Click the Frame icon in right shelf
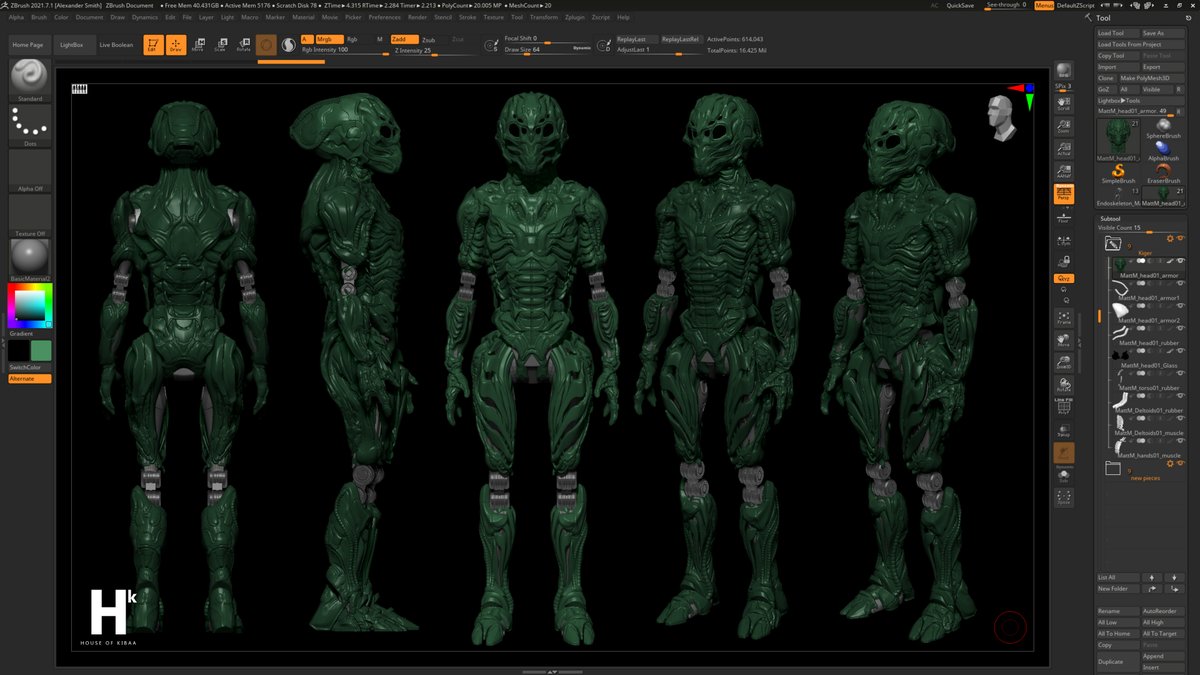The image size is (1200, 675). pyautogui.click(x=1064, y=319)
